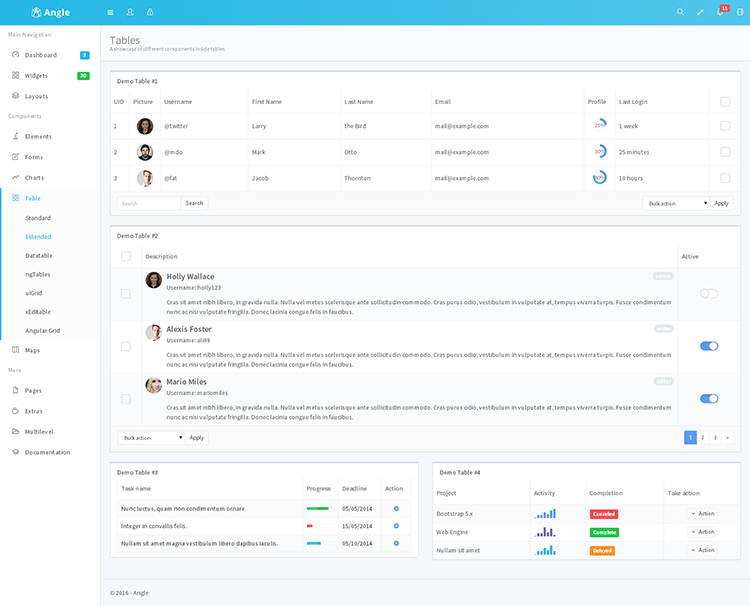Image resolution: width=750 pixels, height=606 pixels.
Task: Open Bulk action dropdown in Demo Table #1
Action: click(x=676, y=203)
